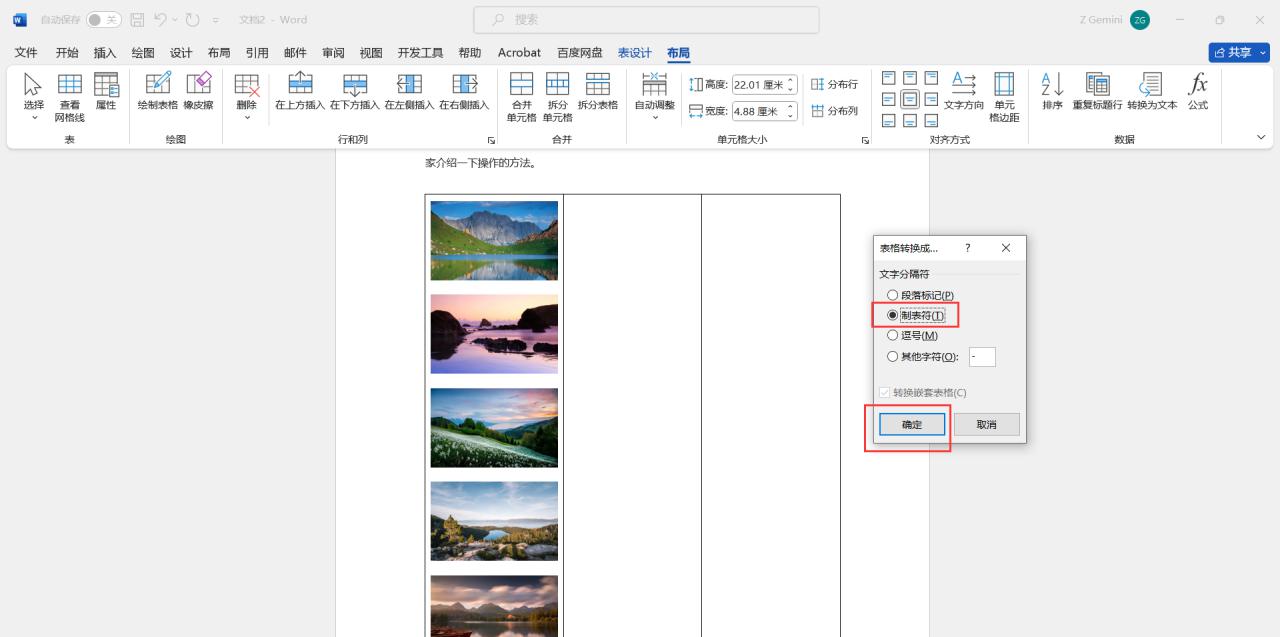
Task: Click 转换为文本 convert to text
Action: pos(1152,92)
